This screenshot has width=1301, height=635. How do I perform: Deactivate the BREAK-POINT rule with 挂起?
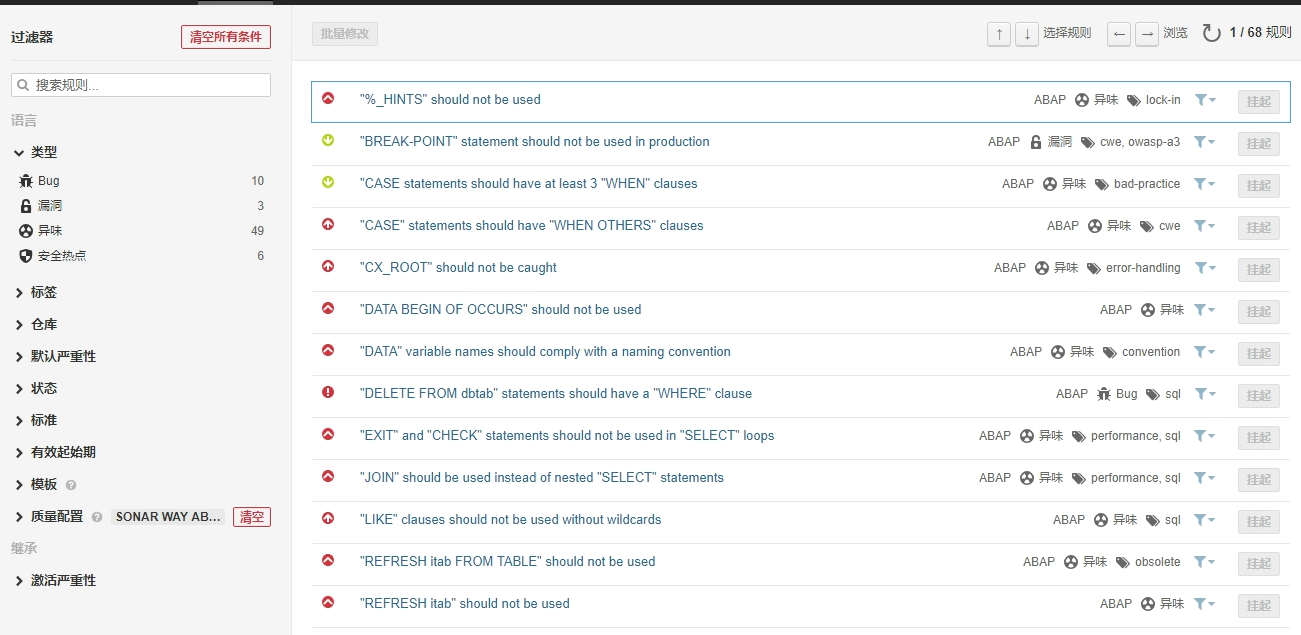(x=1258, y=144)
